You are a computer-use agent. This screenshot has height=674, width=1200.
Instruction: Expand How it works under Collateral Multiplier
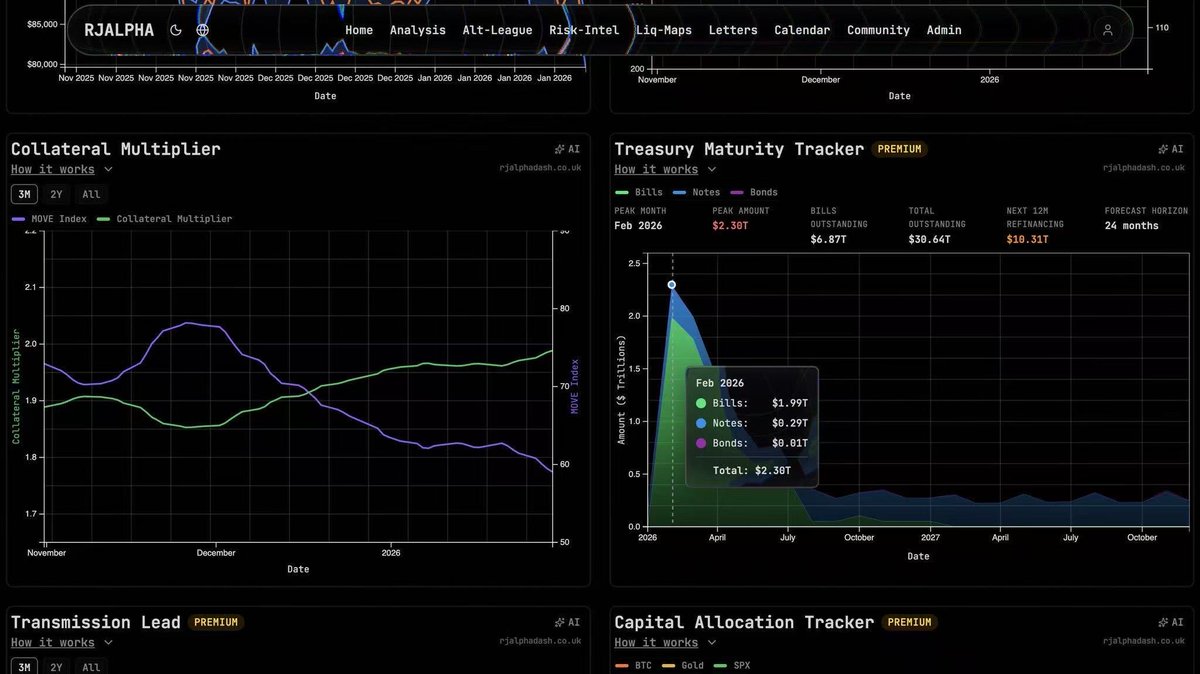click(62, 169)
